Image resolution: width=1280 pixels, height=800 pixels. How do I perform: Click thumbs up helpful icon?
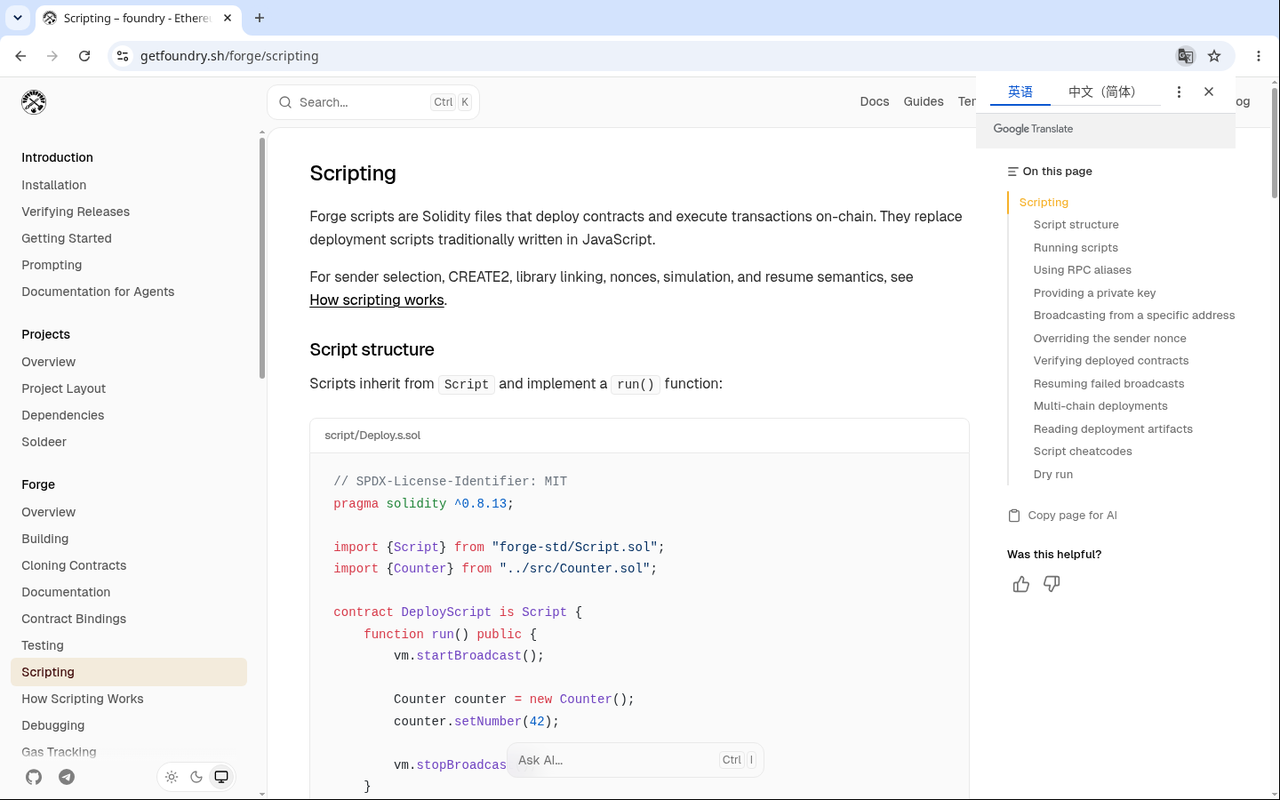[x=1021, y=584]
